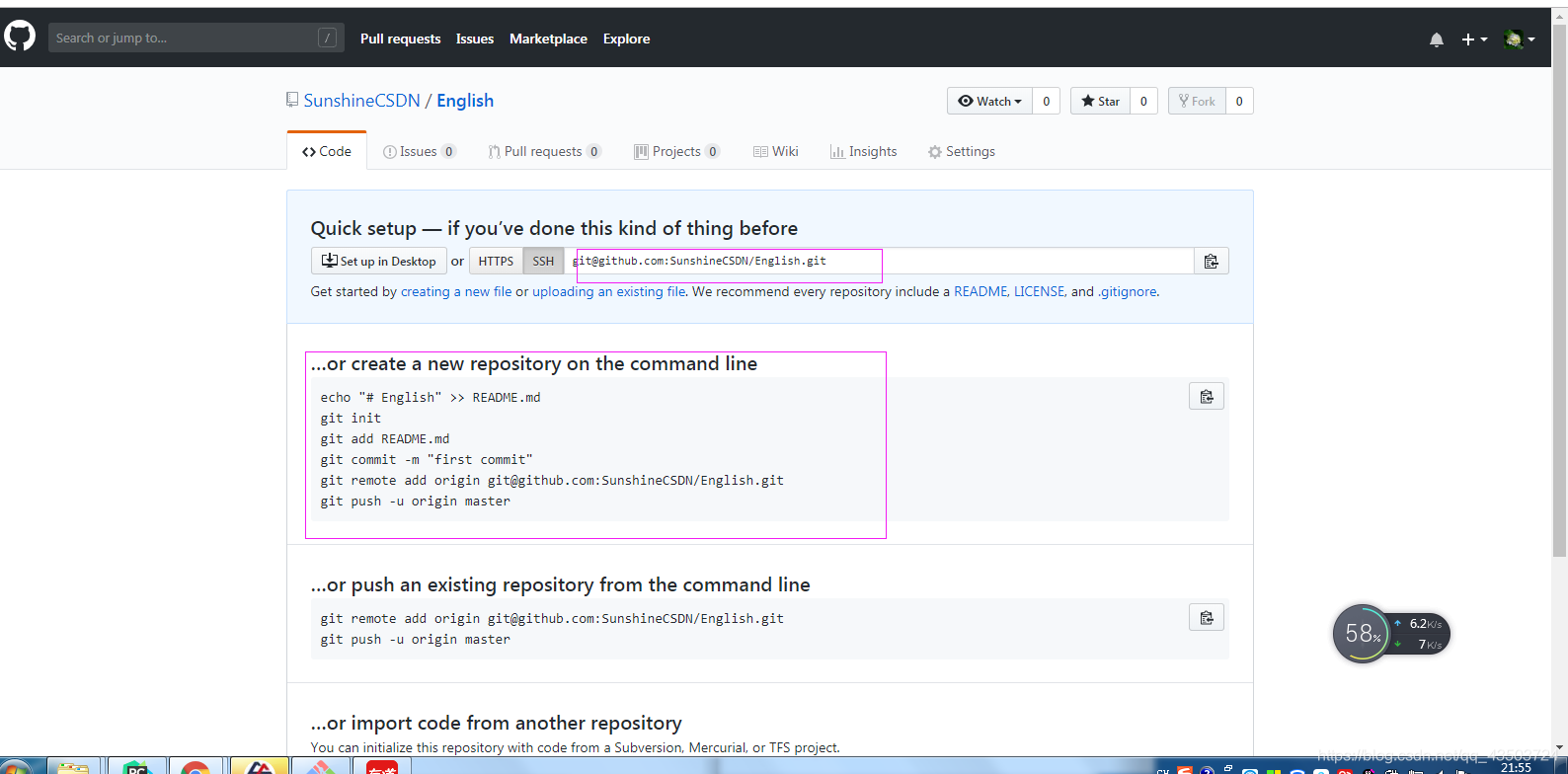Switch to the Projects tab
The image size is (1568, 774).
[676, 151]
